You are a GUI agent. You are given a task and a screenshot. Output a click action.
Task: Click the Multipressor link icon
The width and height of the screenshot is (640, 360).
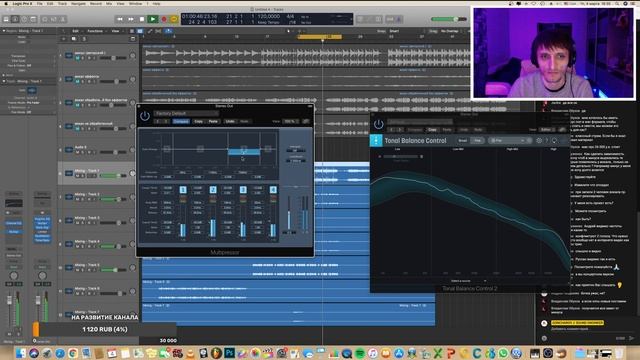[x=306, y=121]
